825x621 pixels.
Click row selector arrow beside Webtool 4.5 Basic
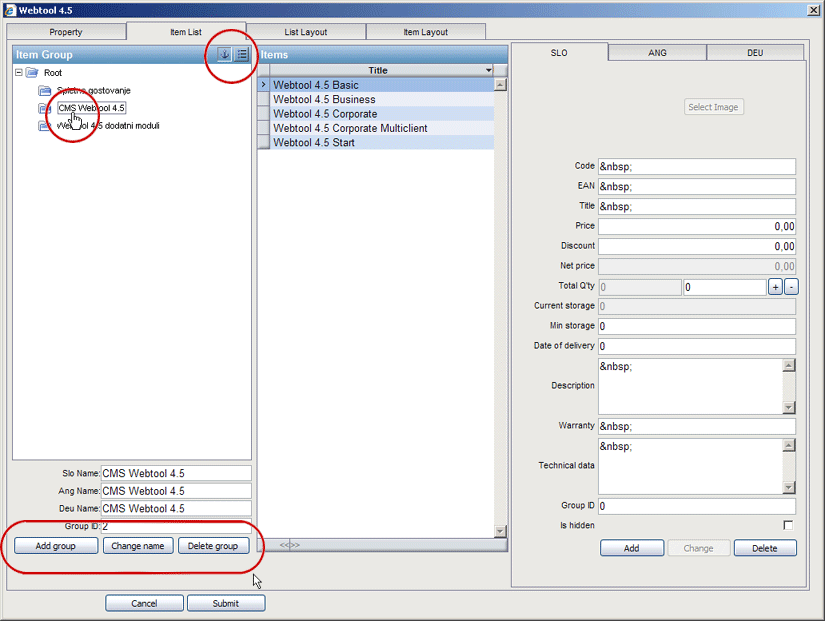(x=264, y=85)
